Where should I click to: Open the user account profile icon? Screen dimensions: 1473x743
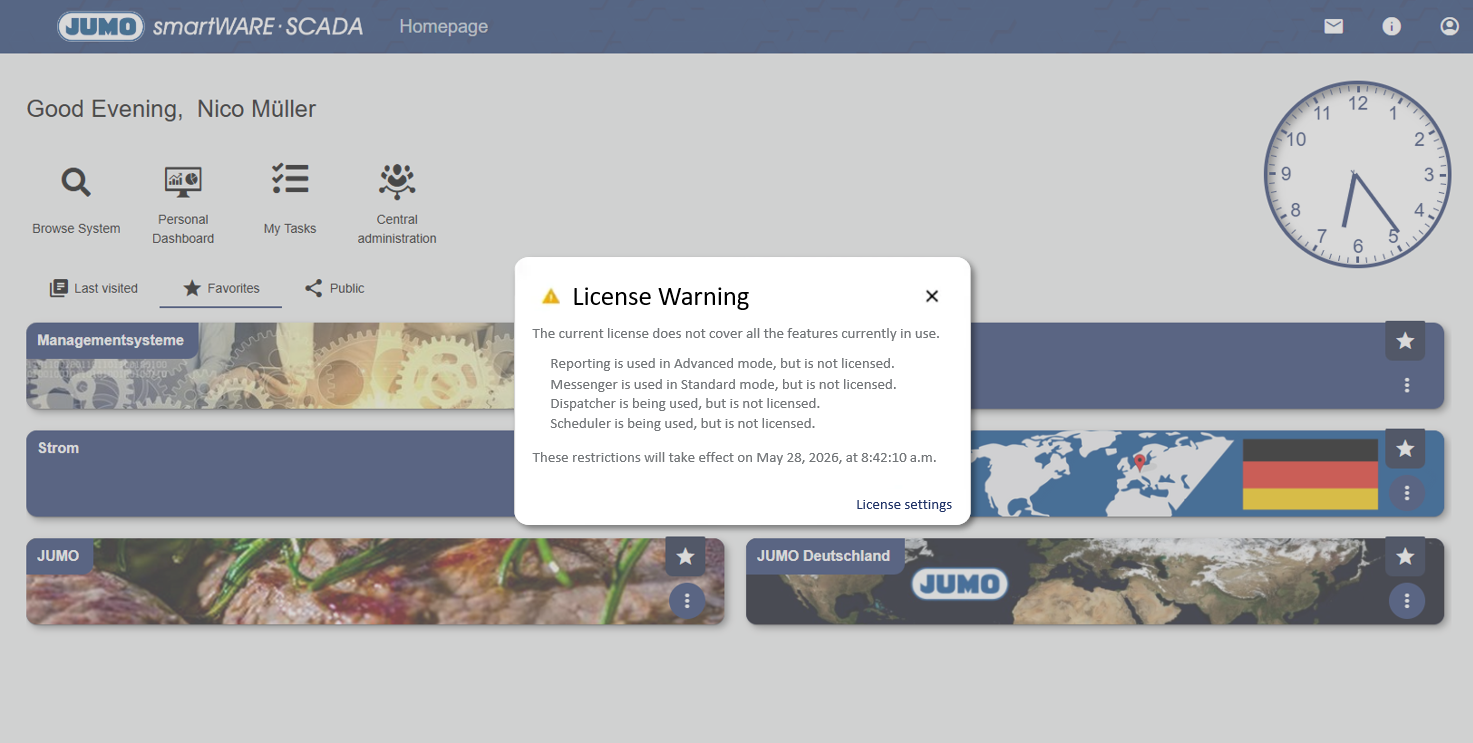pyautogui.click(x=1449, y=27)
